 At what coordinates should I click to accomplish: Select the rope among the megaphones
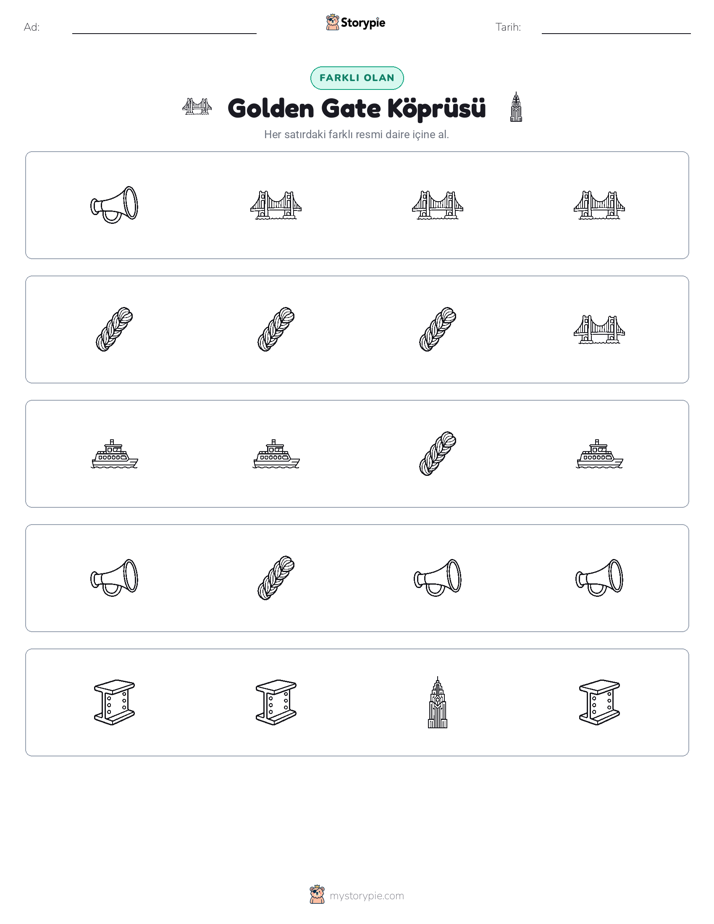click(276, 578)
